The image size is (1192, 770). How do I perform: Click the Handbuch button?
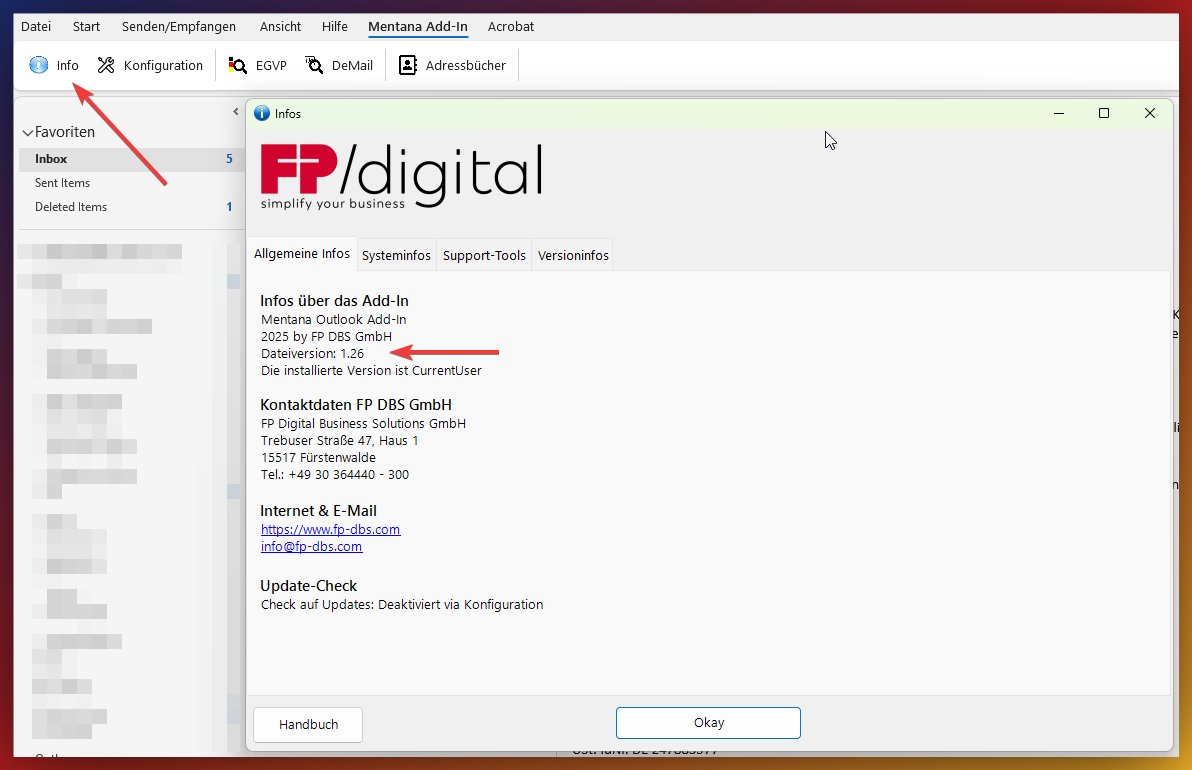(x=308, y=724)
